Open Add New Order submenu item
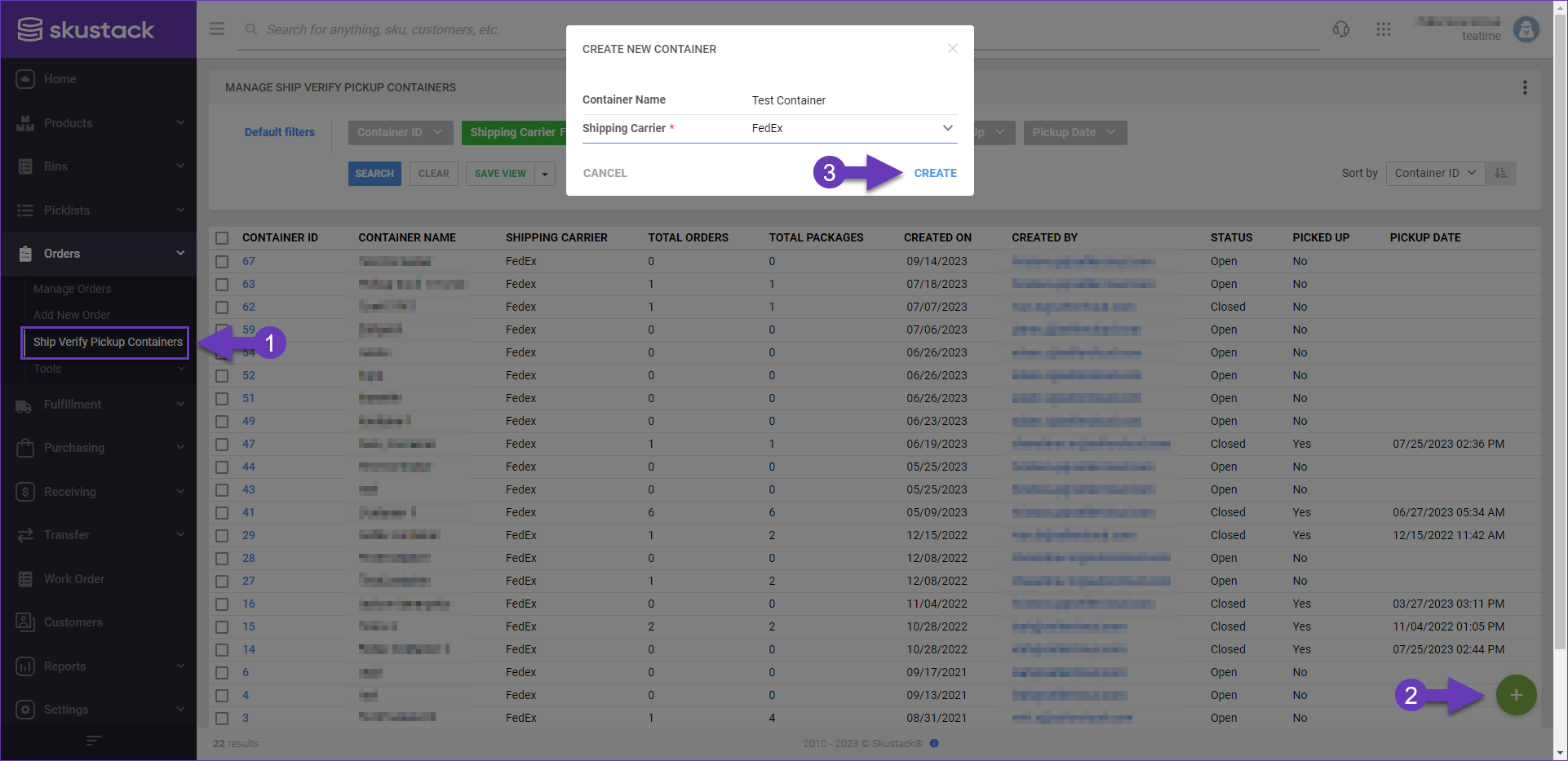The image size is (1568, 761). tap(72, 315)
